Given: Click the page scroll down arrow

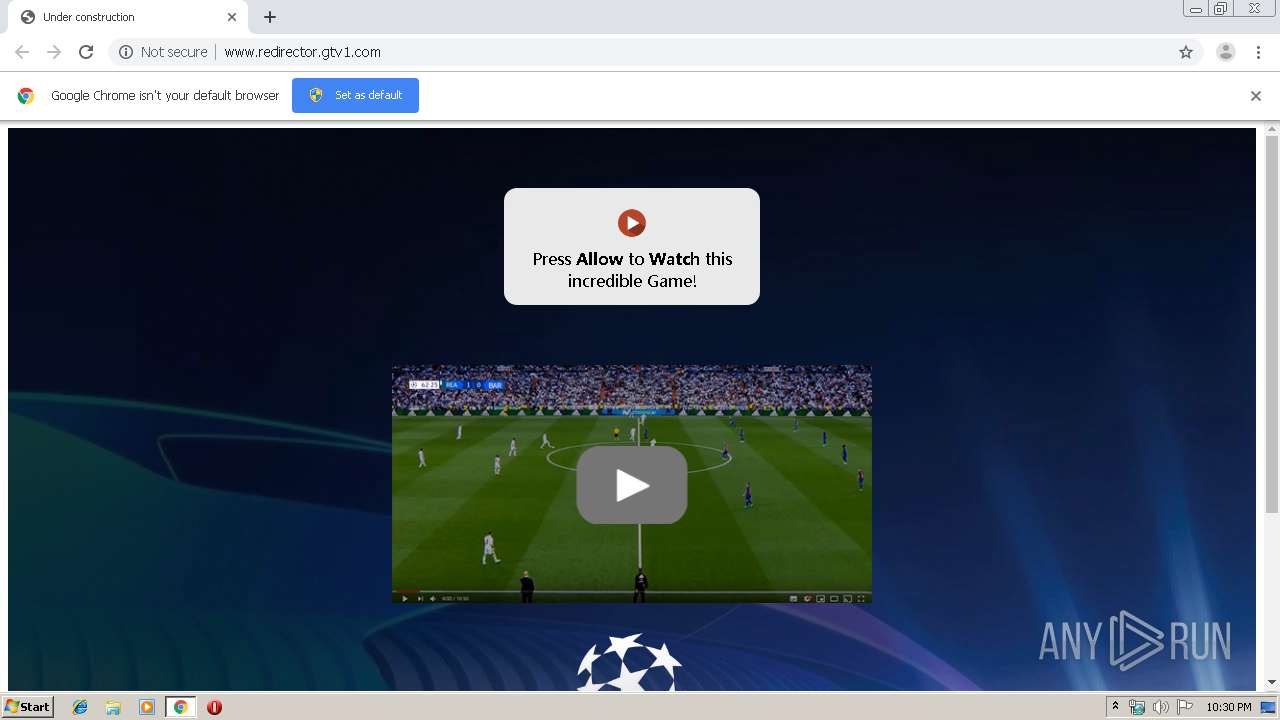Looking at the screenshot, I should click(x=1272, y=683).
